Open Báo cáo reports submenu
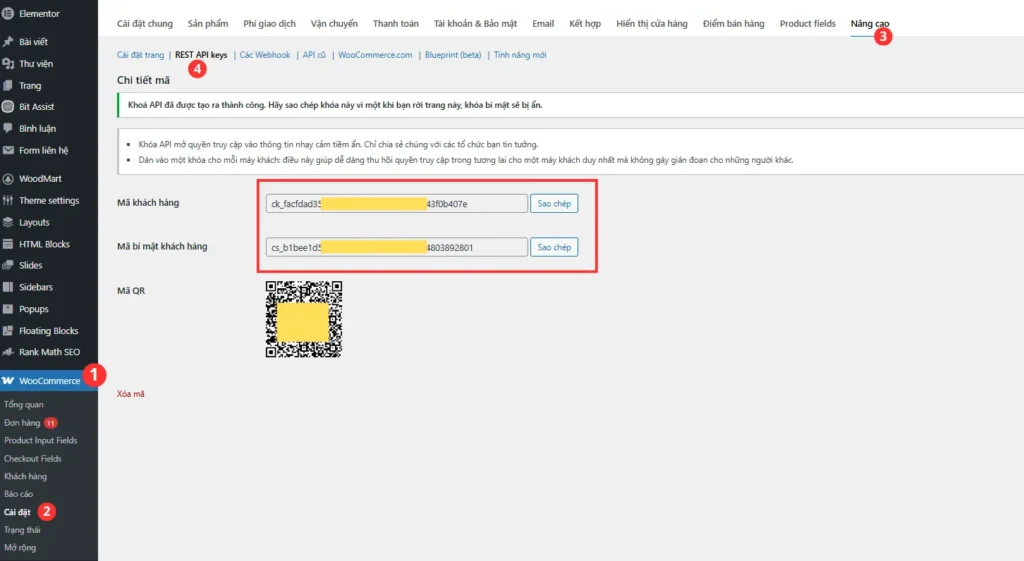This screenshot has height=561, width=1024. pos(18,494)
